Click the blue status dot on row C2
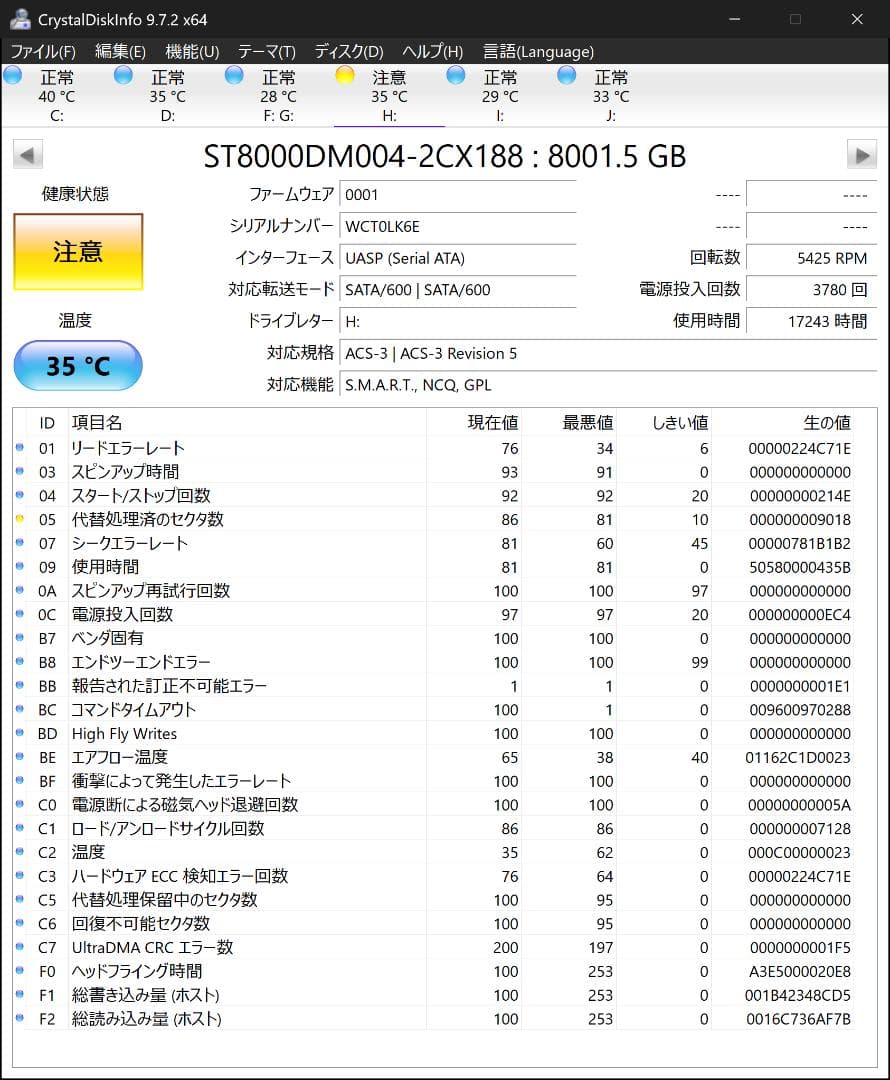Viewport: 890px width, 1080px height. (20, 852)
